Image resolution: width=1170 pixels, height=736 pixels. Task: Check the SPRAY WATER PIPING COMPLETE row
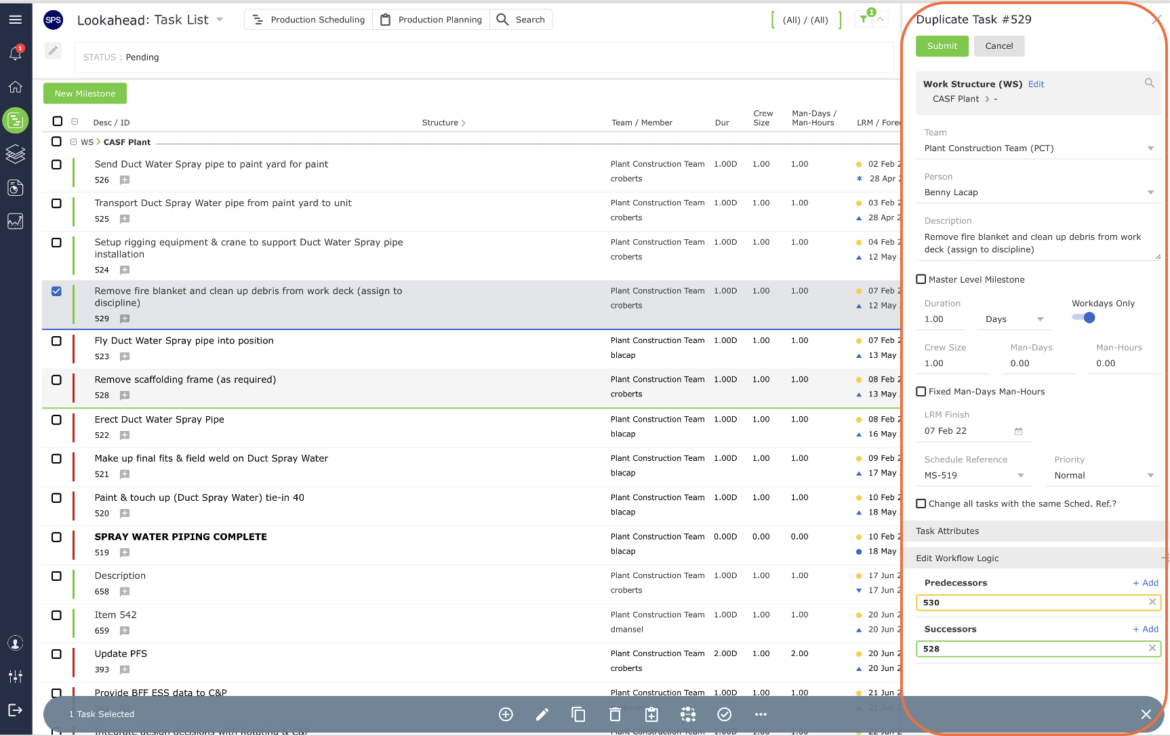(x=57, y=537)
